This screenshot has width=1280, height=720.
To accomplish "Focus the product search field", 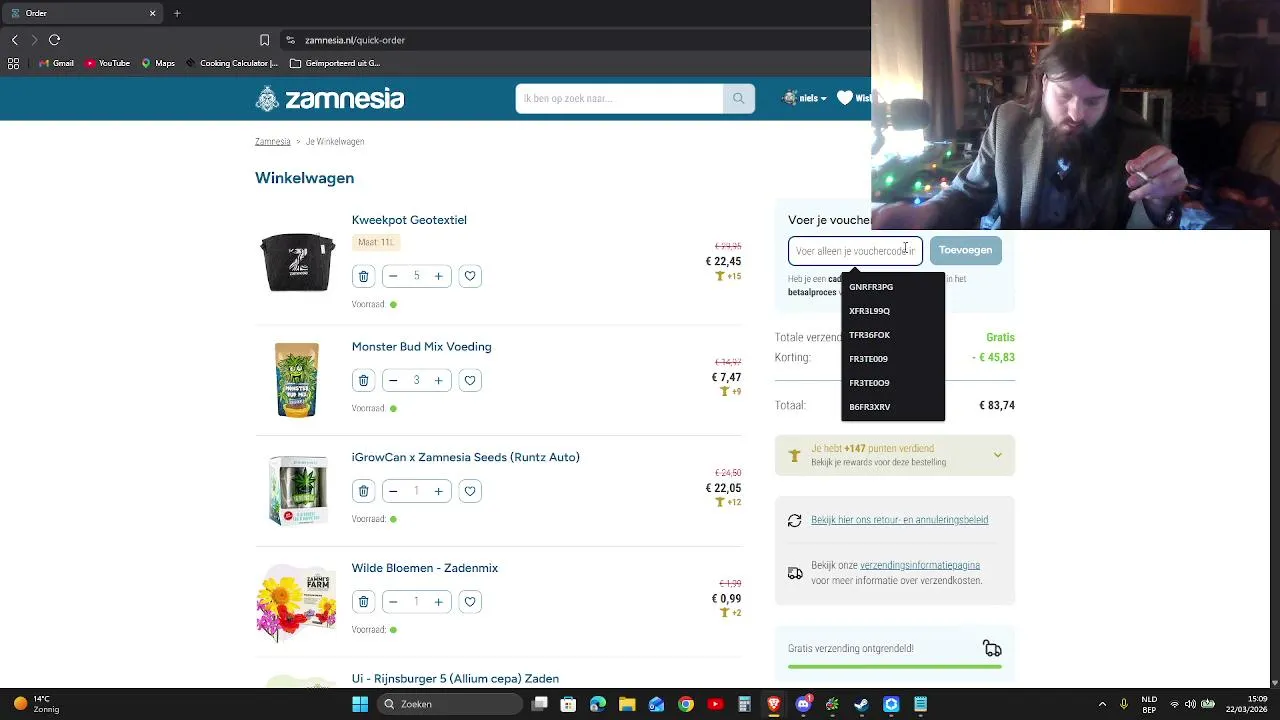I will click(x=619, y=98).
